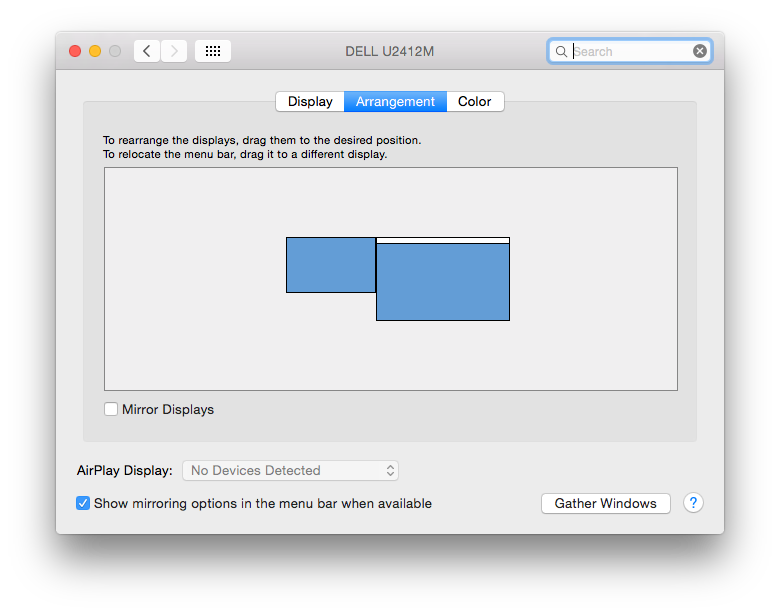Click inside the Search text field
The height and width of the screenshot is (614, 780).
point(630,51)
